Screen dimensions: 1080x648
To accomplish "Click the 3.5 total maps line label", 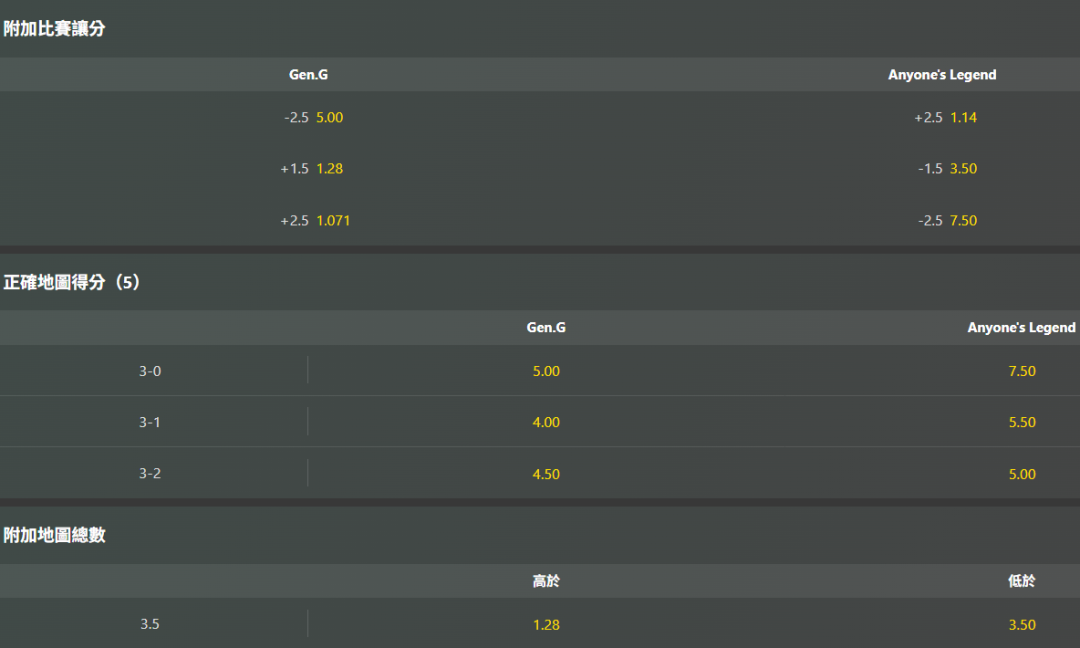I will click(x=150, y=624).
